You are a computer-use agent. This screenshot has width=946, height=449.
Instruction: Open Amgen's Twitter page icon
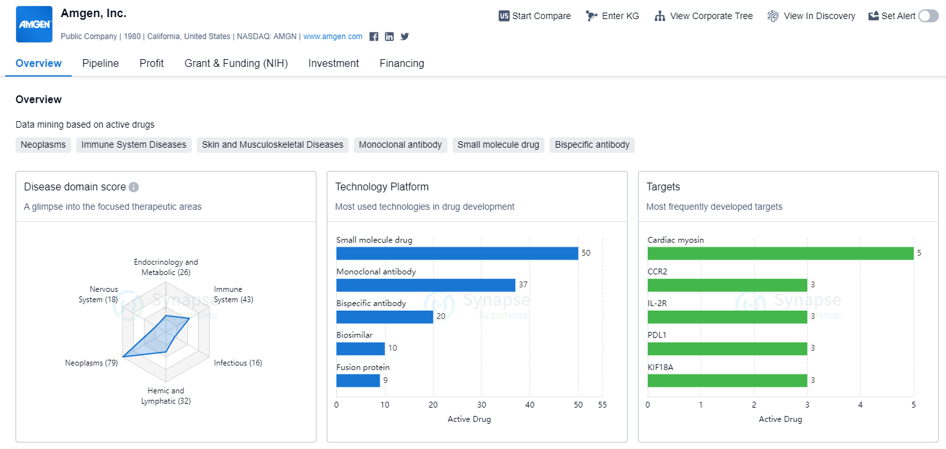pyautogui.click(x=405, y=36)
